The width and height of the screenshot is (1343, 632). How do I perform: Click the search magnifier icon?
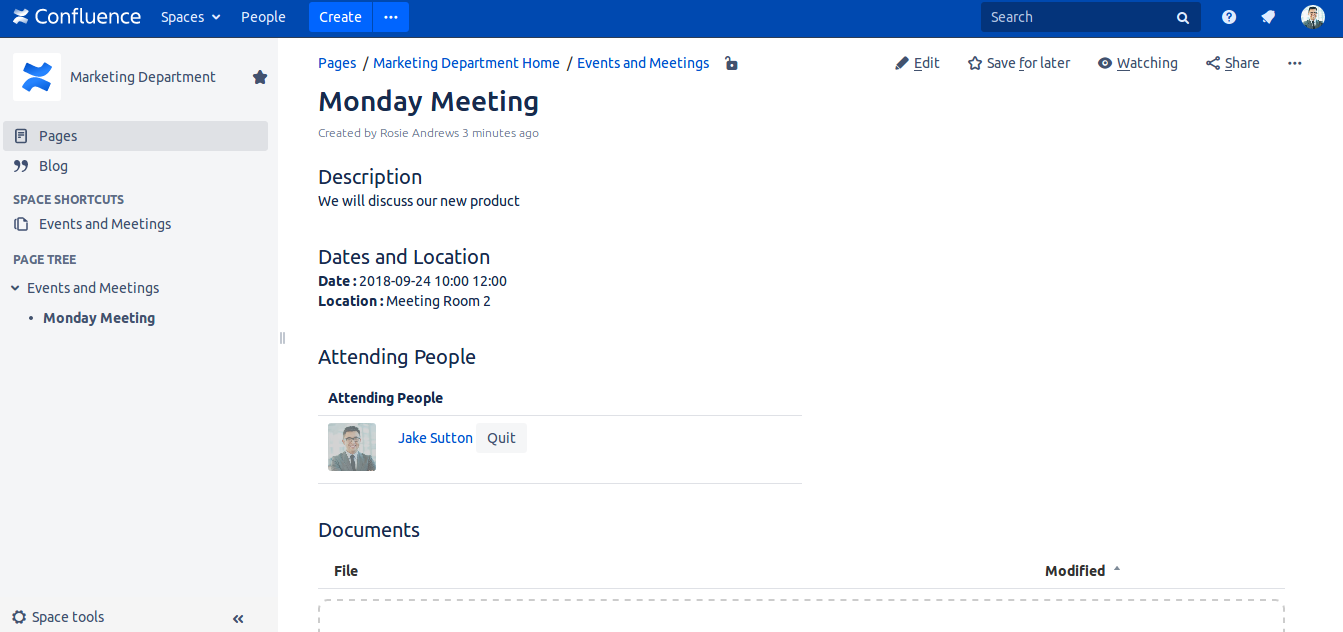pyautogui.click(x=1183, y=18)
